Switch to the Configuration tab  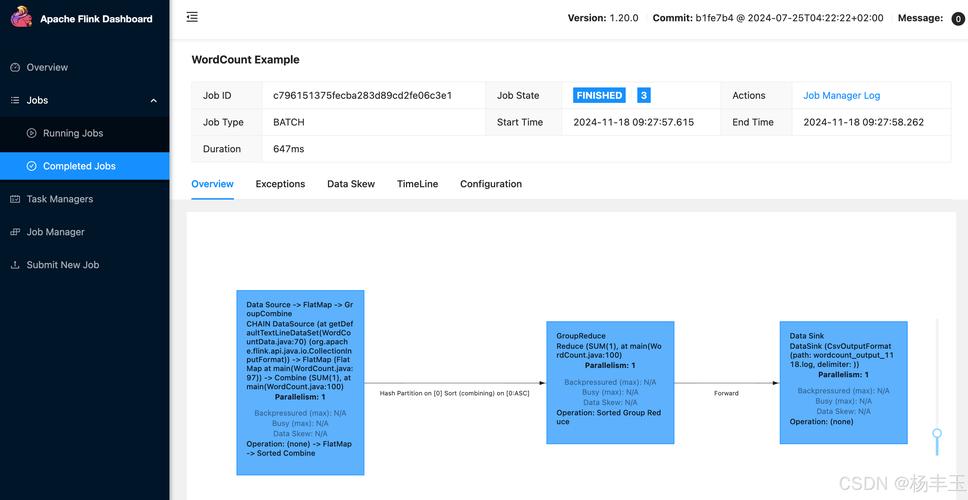(491, 184)
